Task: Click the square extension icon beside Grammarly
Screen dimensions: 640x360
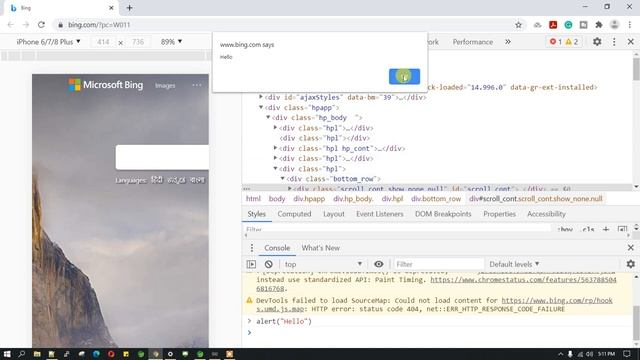Action: (x=584, y=25)
